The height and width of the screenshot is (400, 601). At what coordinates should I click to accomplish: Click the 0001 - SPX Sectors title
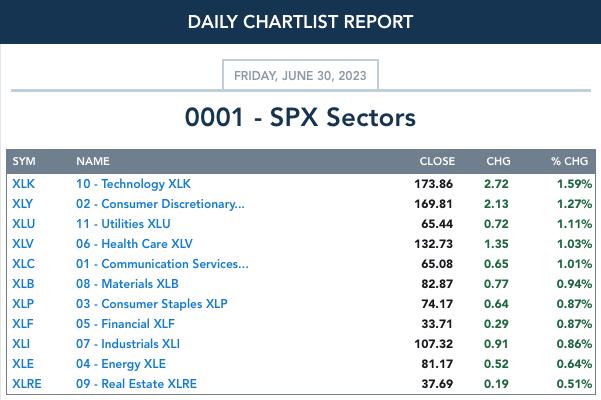pyautogui.click(x=300, y=117)
